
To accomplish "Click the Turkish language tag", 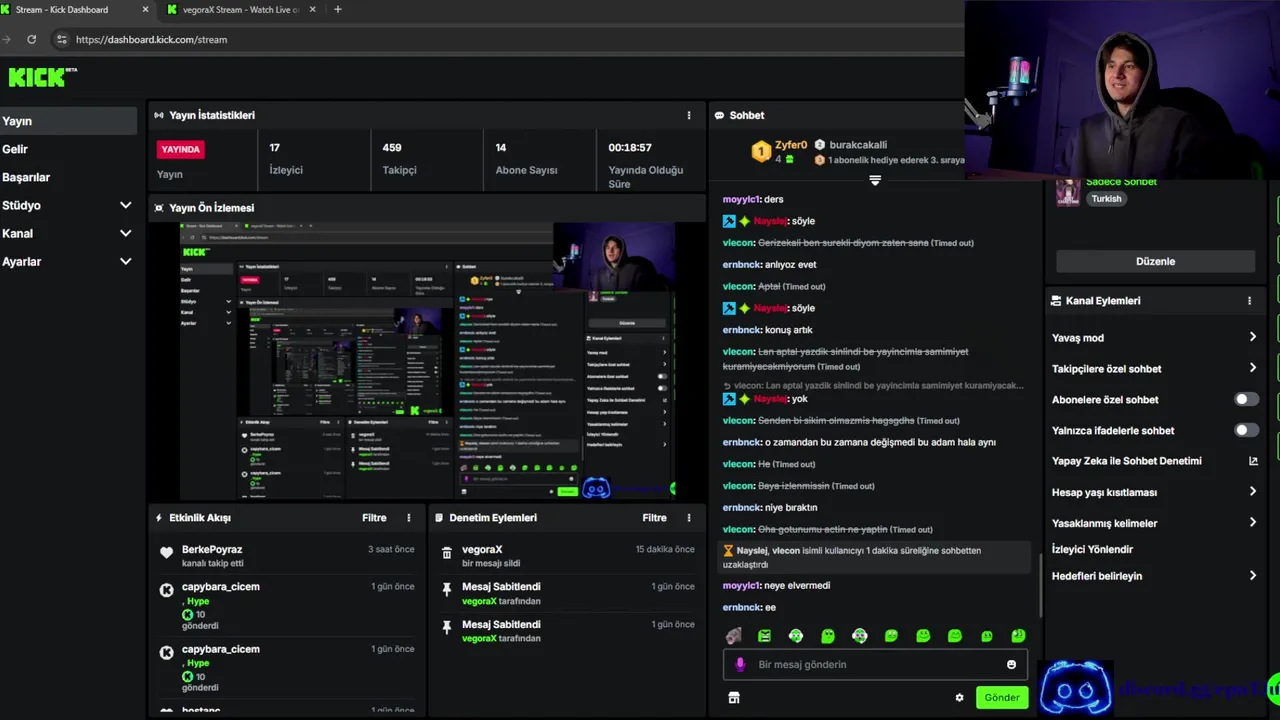I will (1106, 199).
